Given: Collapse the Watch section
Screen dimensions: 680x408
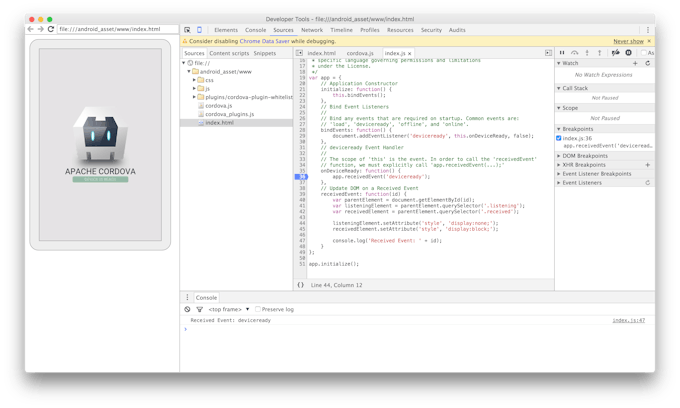Looking at the screenshot, I should (559, 63).
